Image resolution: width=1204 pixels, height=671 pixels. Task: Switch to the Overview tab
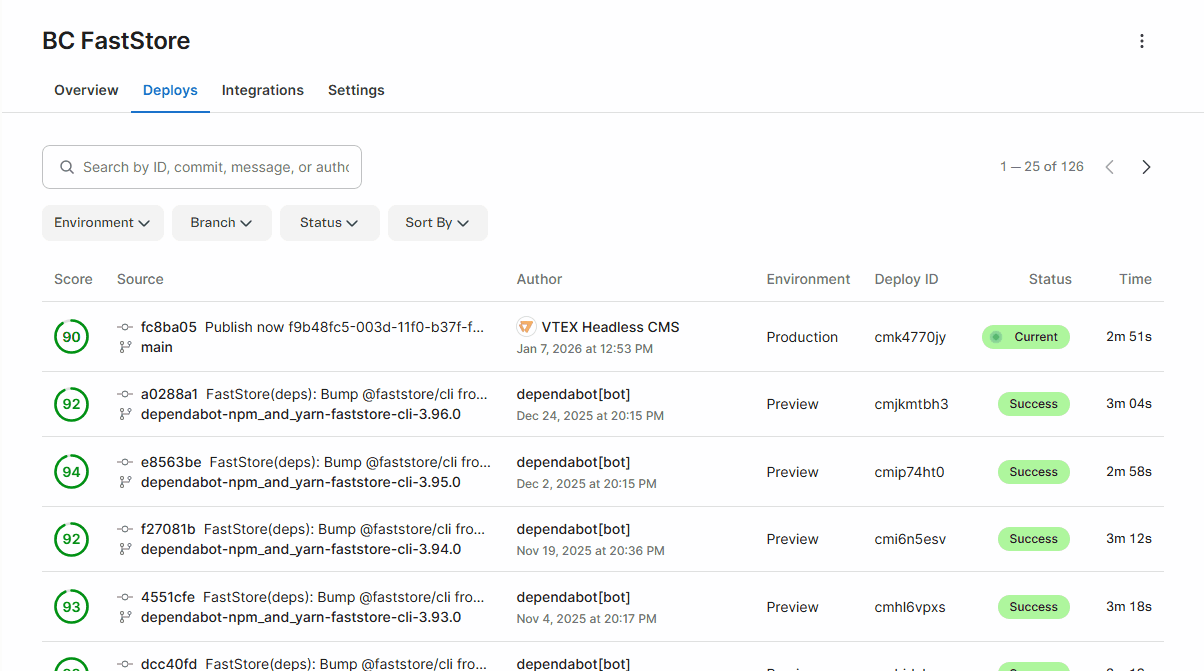tap(86, 90)
